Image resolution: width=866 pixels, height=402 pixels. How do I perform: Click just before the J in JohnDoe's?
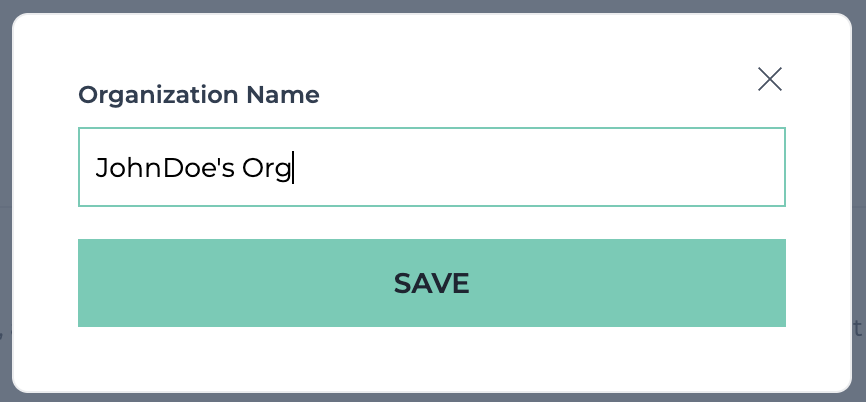(96, 168)
